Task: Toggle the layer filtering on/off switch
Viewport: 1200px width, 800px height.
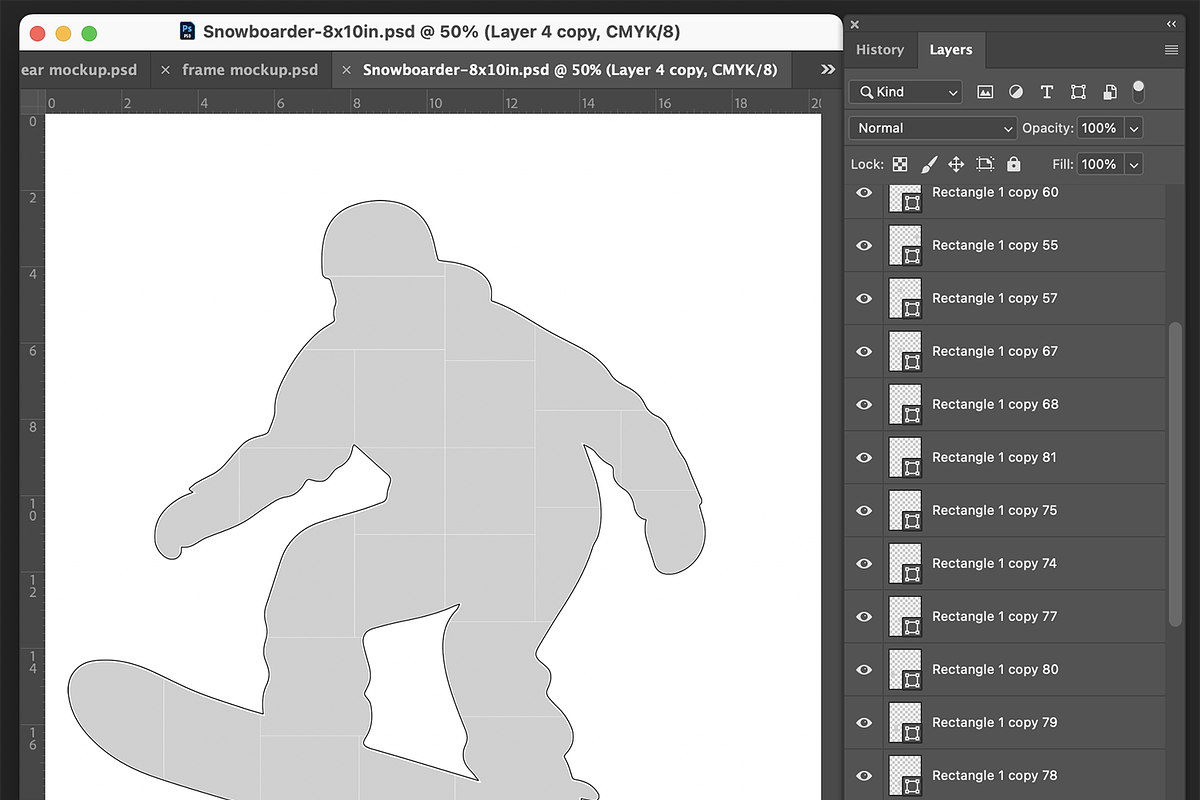Action: (1138, 91)
